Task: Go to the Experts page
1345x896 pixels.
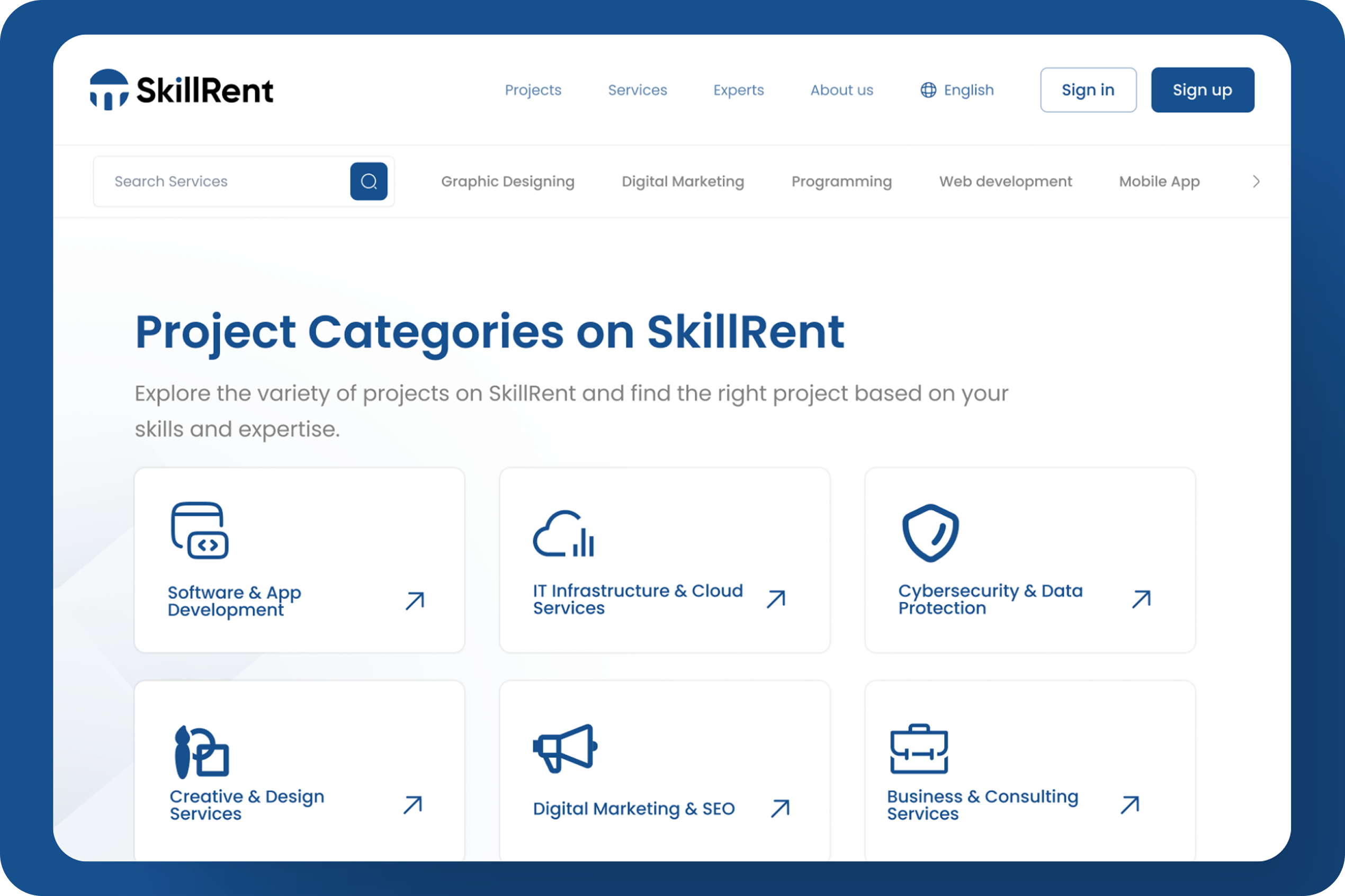Action: 738,89
